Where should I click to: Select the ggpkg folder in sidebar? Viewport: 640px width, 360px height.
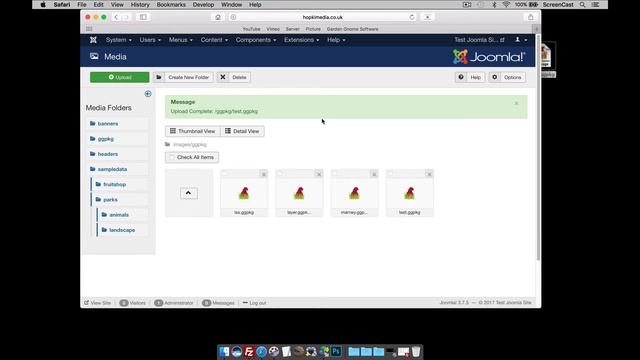[x=106, y=139]
